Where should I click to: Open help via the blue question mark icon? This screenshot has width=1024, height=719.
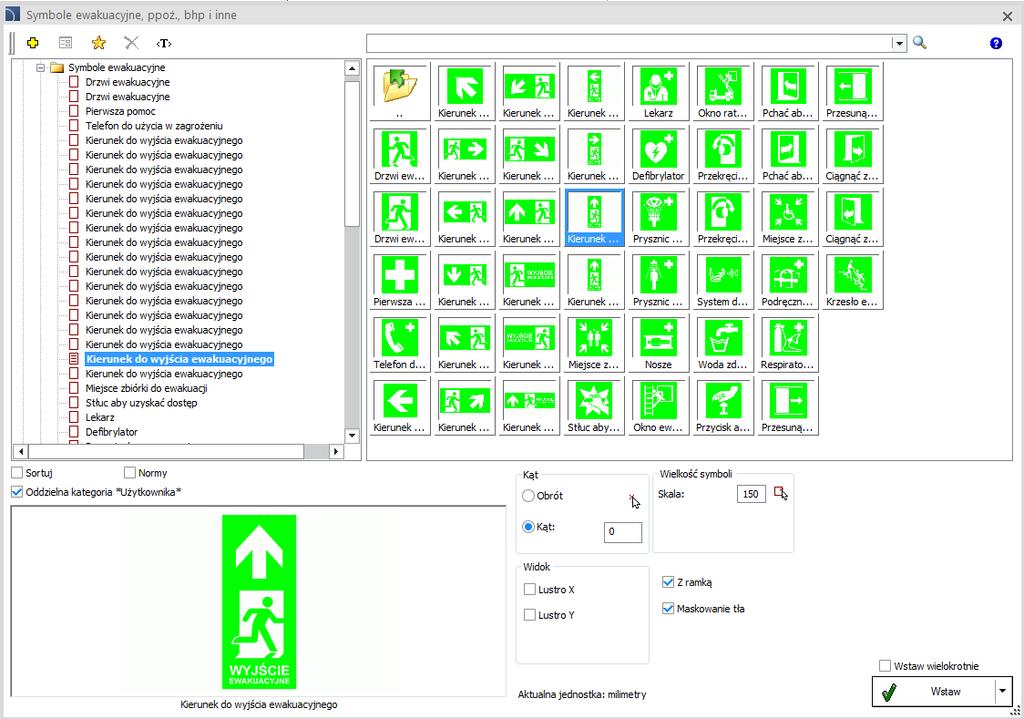click(x=996, y=43)
